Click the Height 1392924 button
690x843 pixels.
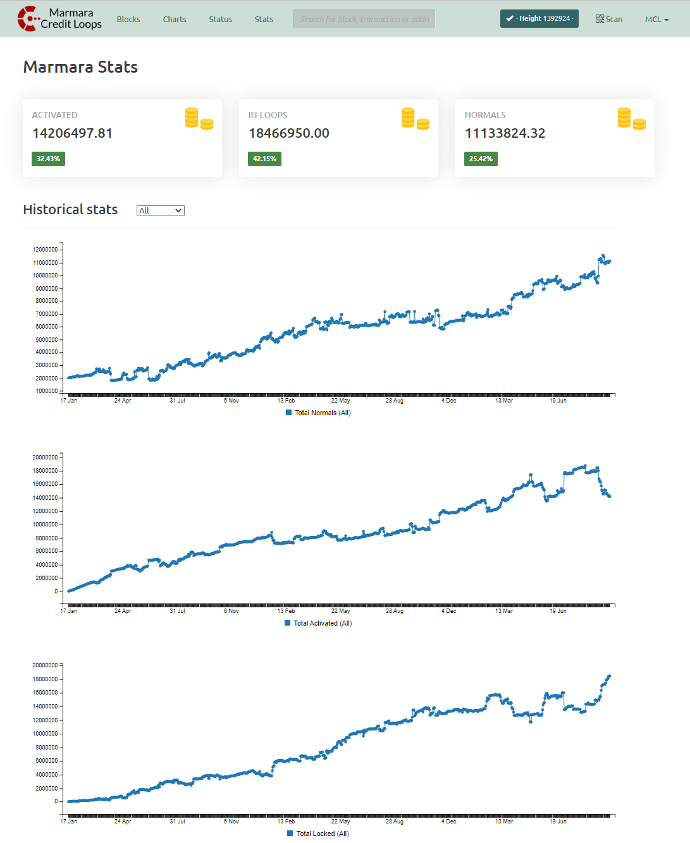540,19
